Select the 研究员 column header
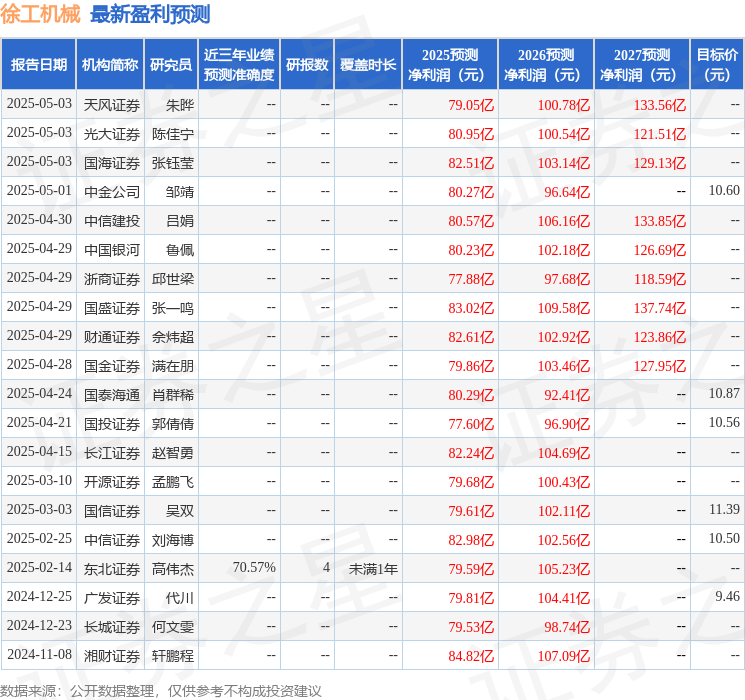Viewport: 745px width, 700px height. pos(171,65)
